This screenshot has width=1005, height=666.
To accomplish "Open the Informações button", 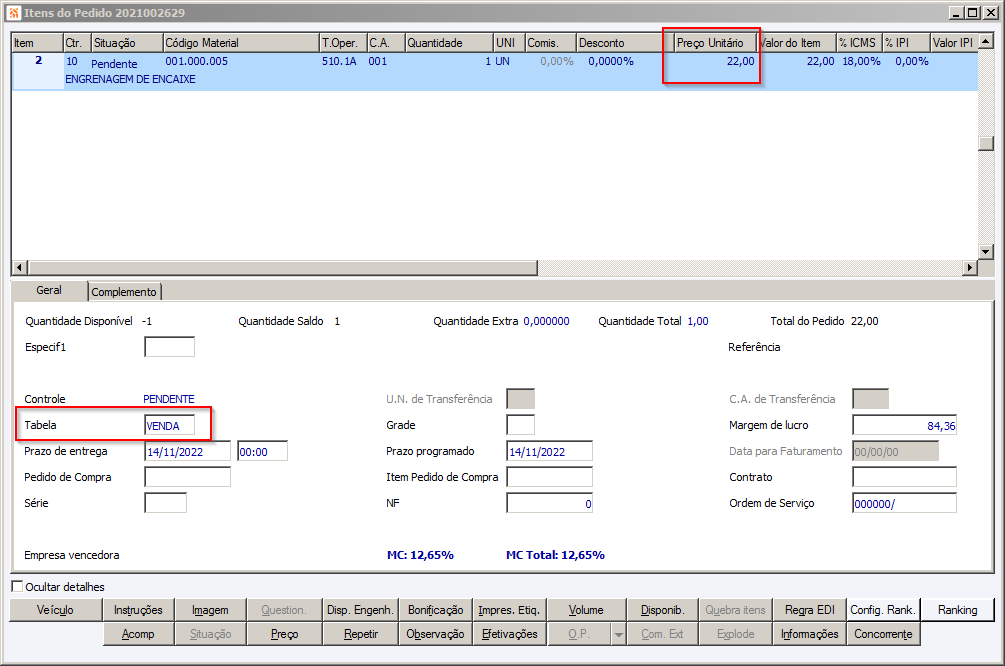I will pos(810,635).
